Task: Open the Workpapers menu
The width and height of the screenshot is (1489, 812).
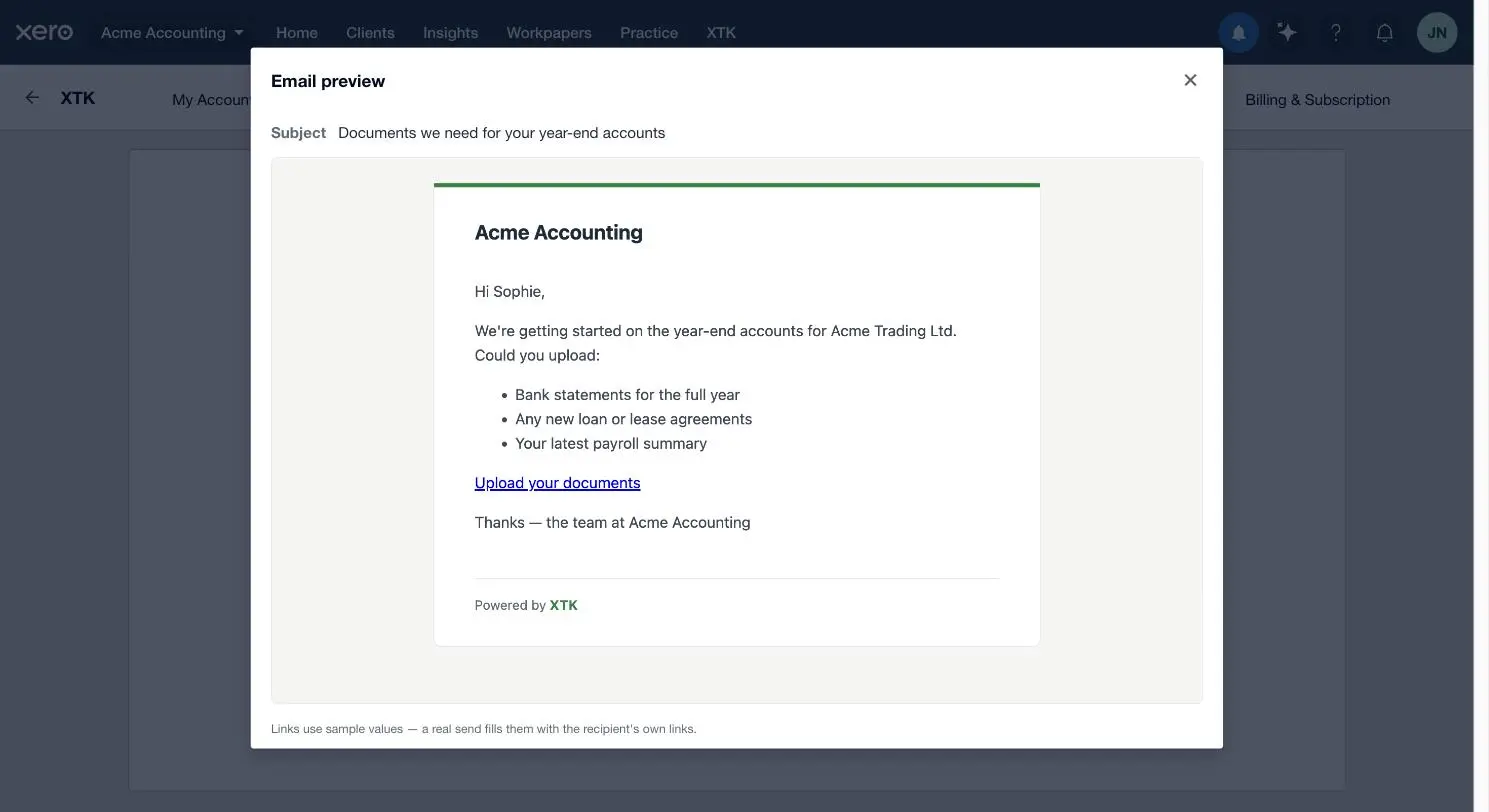Action: tap(549, 32)
